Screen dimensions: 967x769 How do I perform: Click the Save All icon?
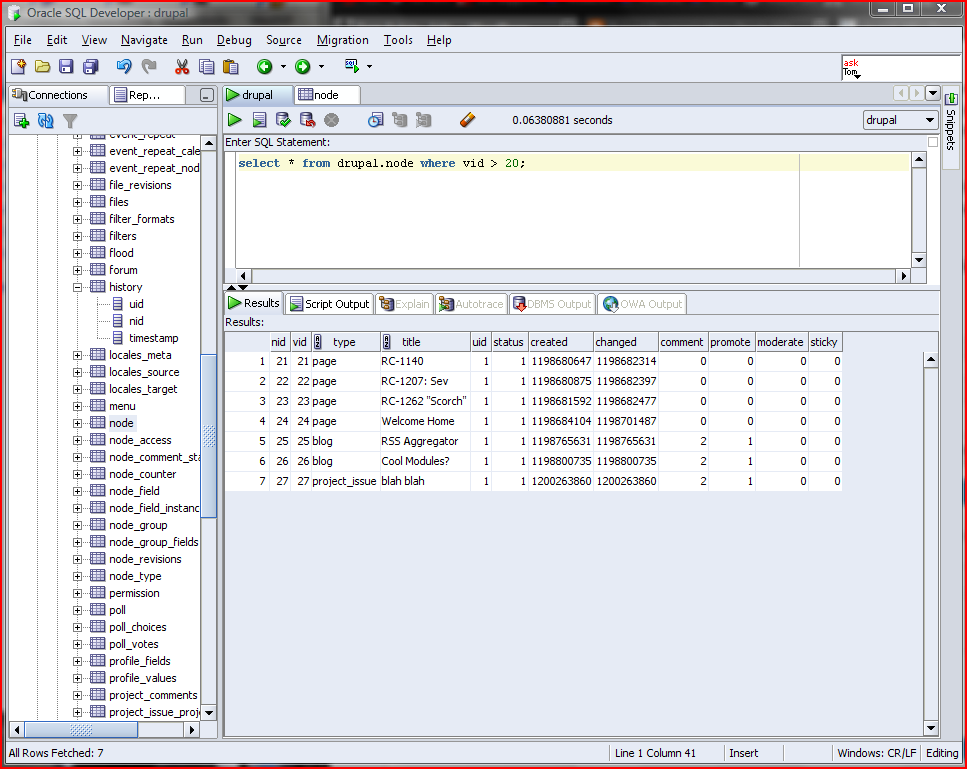click(91, 67)
